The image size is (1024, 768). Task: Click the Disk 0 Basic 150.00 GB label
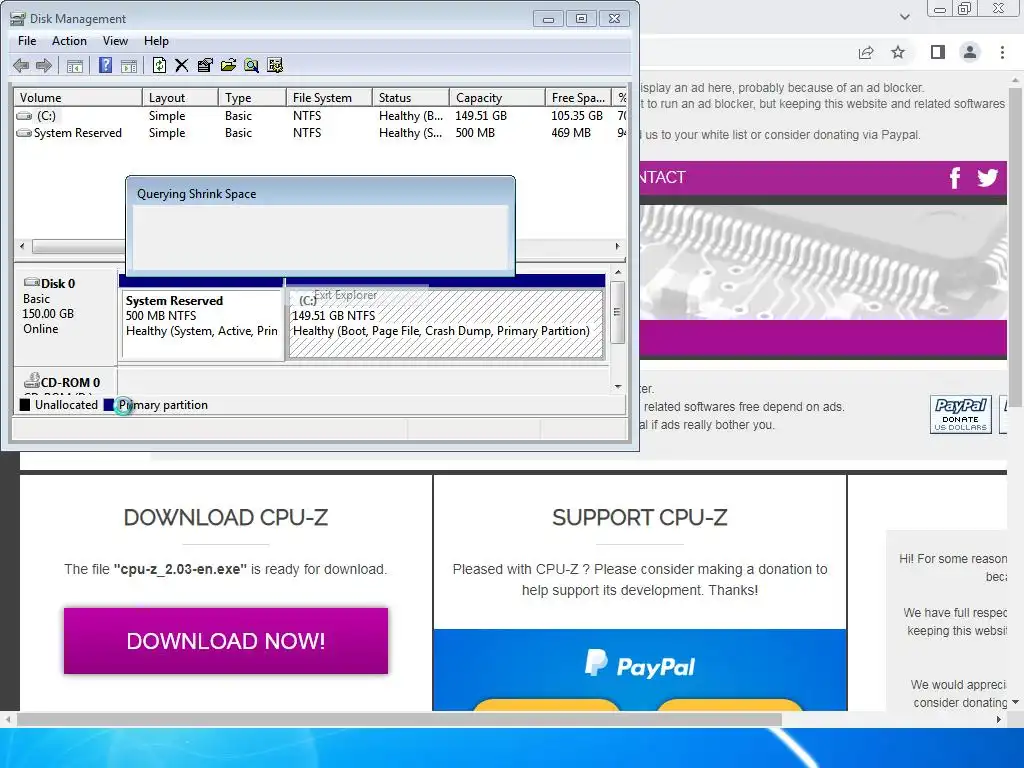(x=65, y=317)
